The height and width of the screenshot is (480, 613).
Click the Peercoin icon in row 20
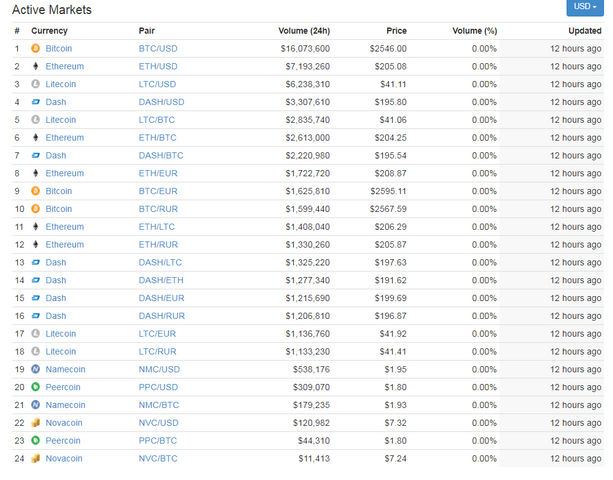coord(36,387)
